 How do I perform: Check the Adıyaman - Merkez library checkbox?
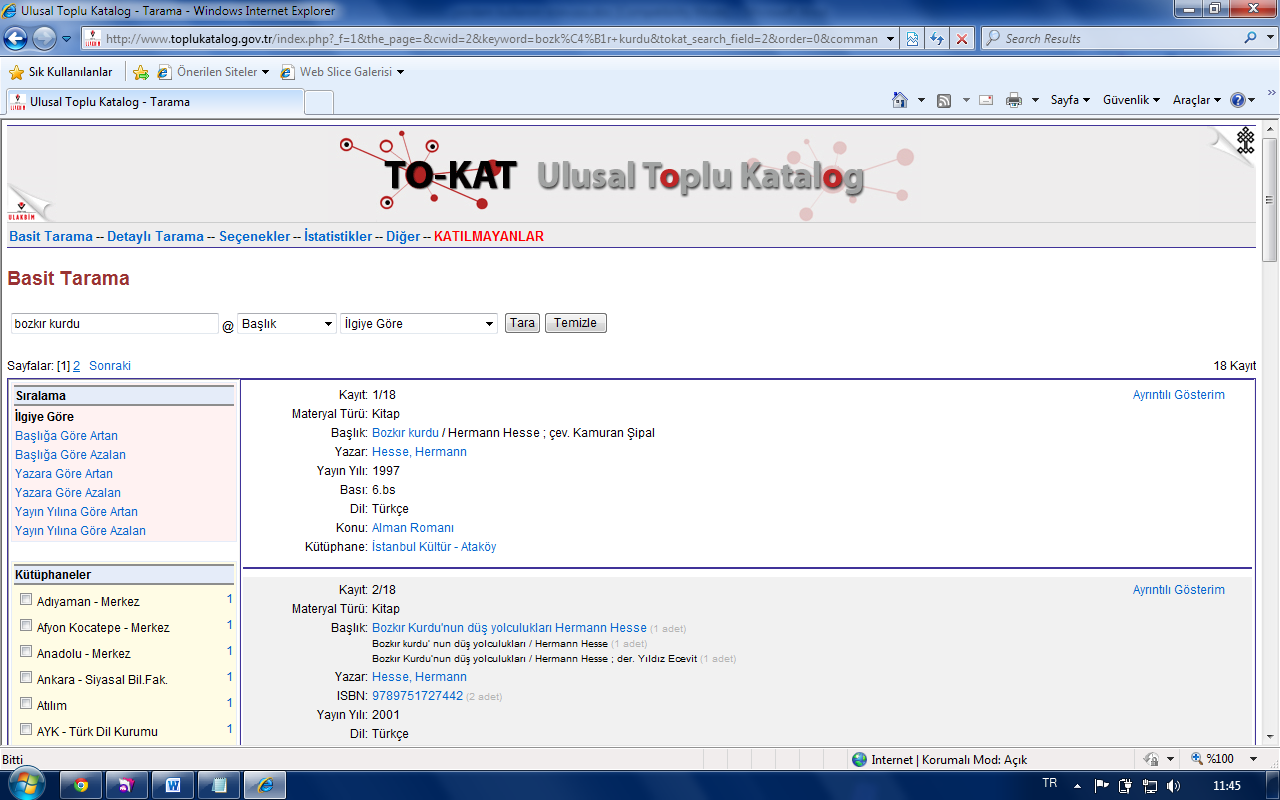click(26, 599)
